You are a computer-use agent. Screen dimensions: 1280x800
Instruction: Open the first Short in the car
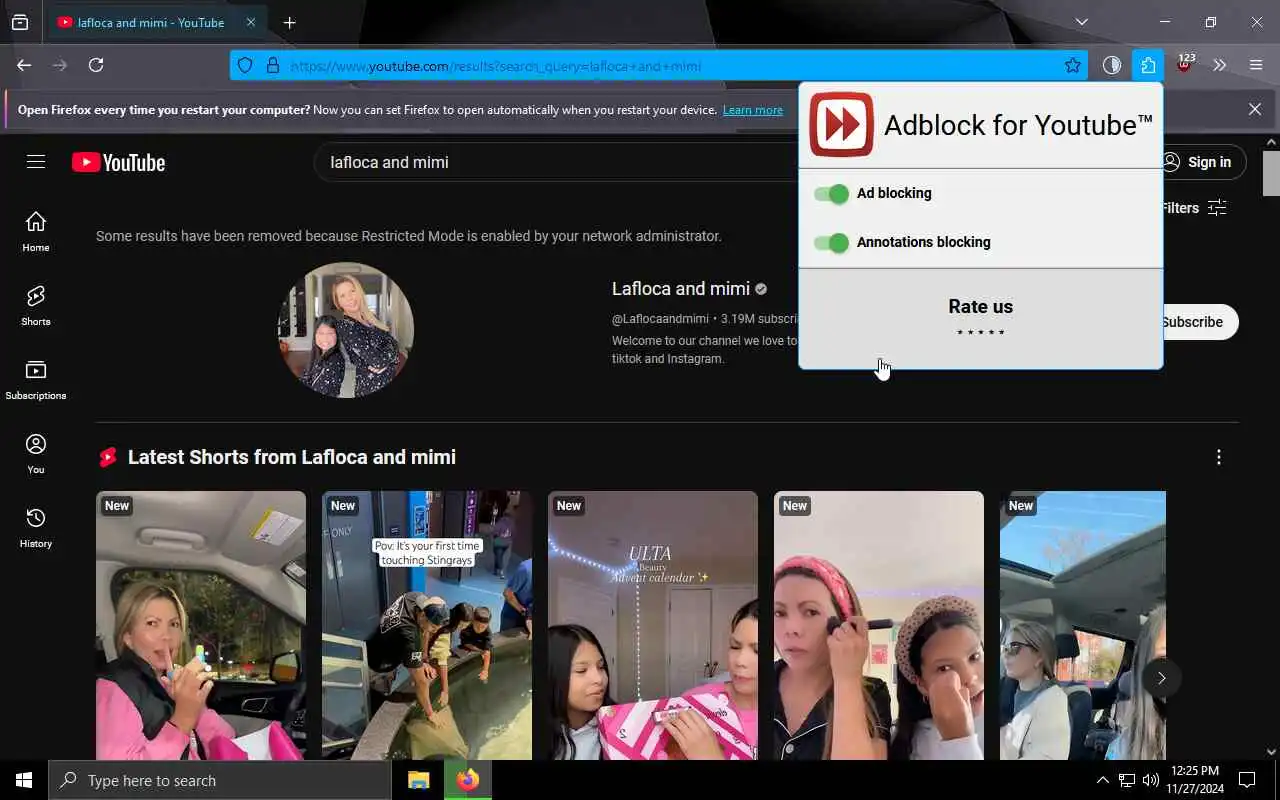(201, 625)
